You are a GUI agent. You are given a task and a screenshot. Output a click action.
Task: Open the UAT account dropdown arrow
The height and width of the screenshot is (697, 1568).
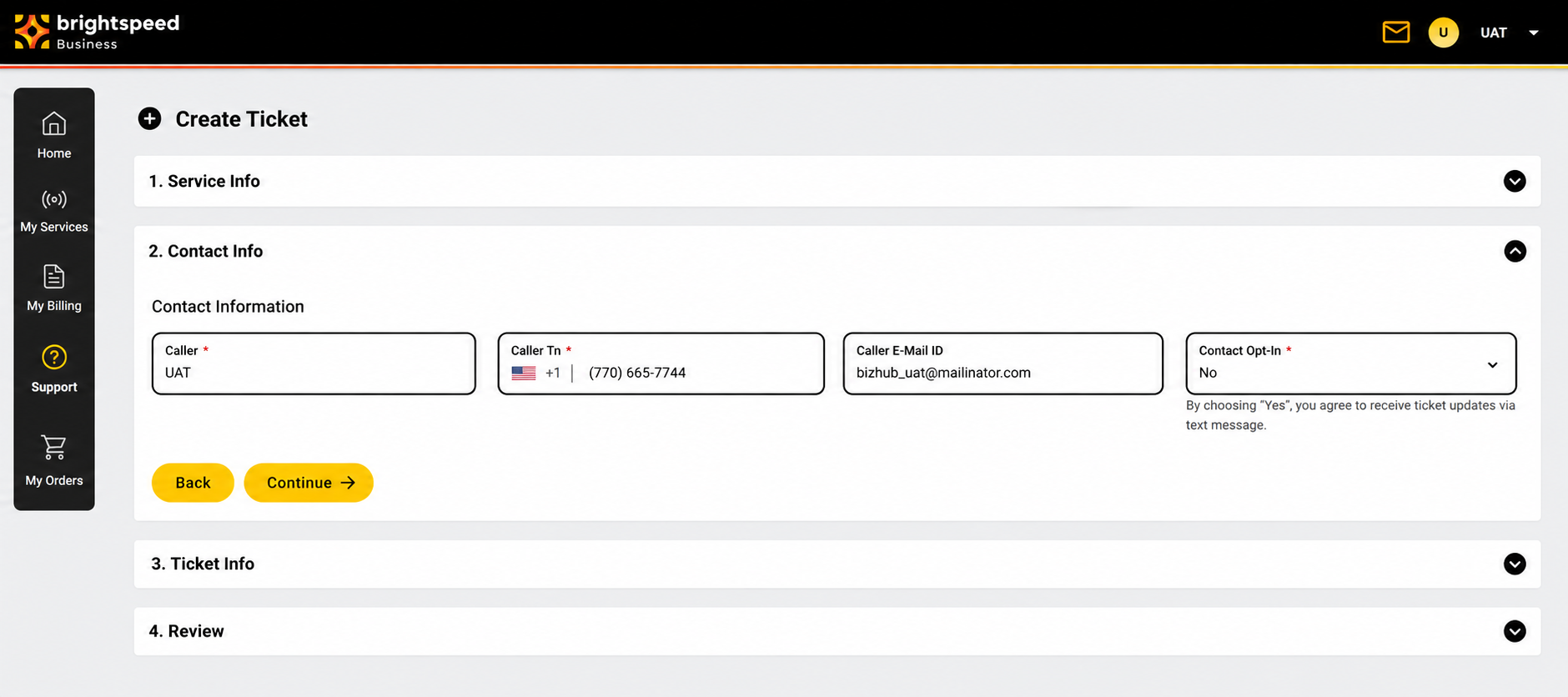(x=1533, y=33)
